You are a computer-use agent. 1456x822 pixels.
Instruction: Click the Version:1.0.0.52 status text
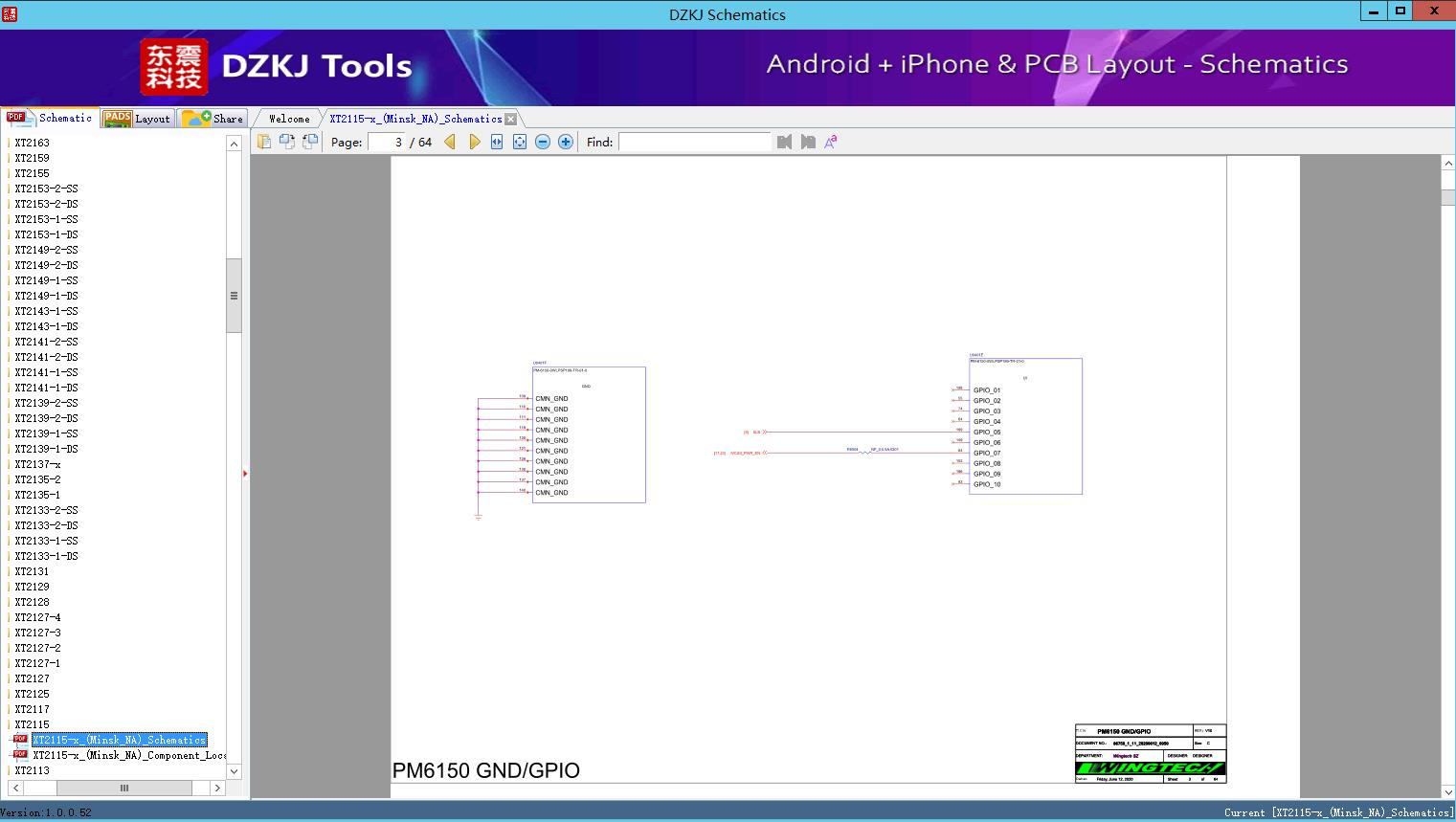[46, 812]
